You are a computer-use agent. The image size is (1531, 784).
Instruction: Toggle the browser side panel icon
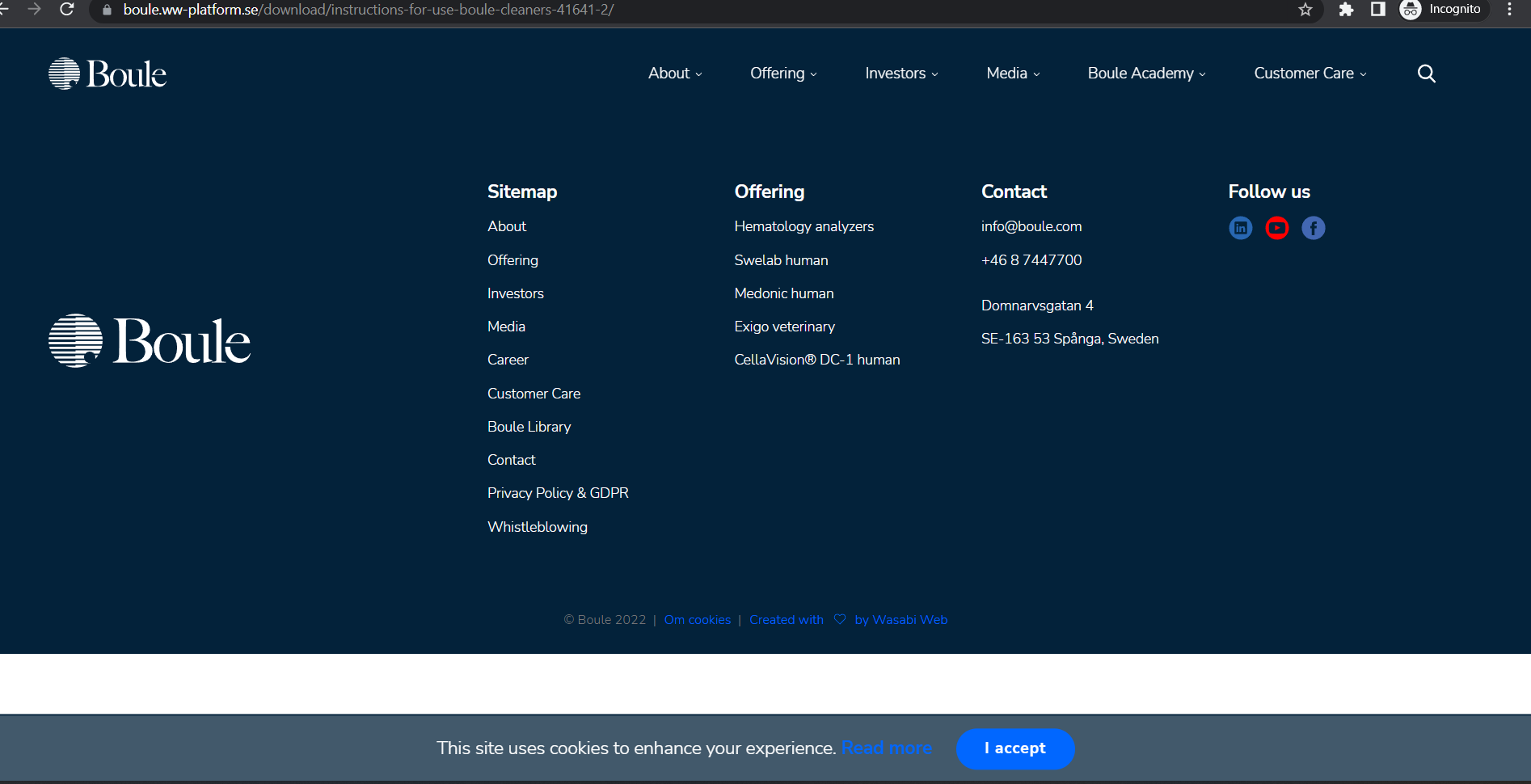[x=1378, y=10]
